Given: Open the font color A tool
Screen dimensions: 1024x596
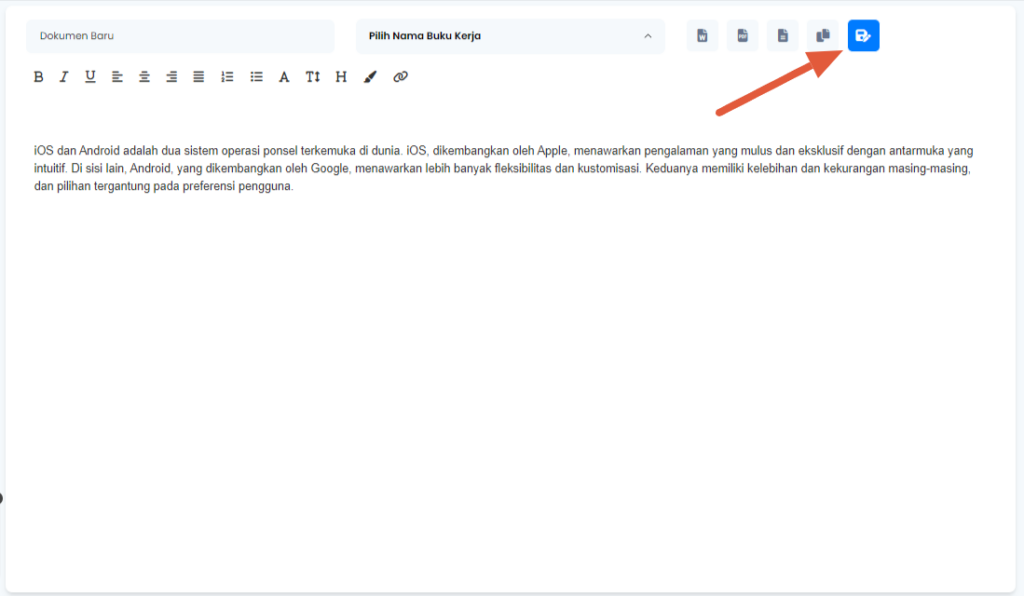Looking at the screenshot, I should point(284,77).
